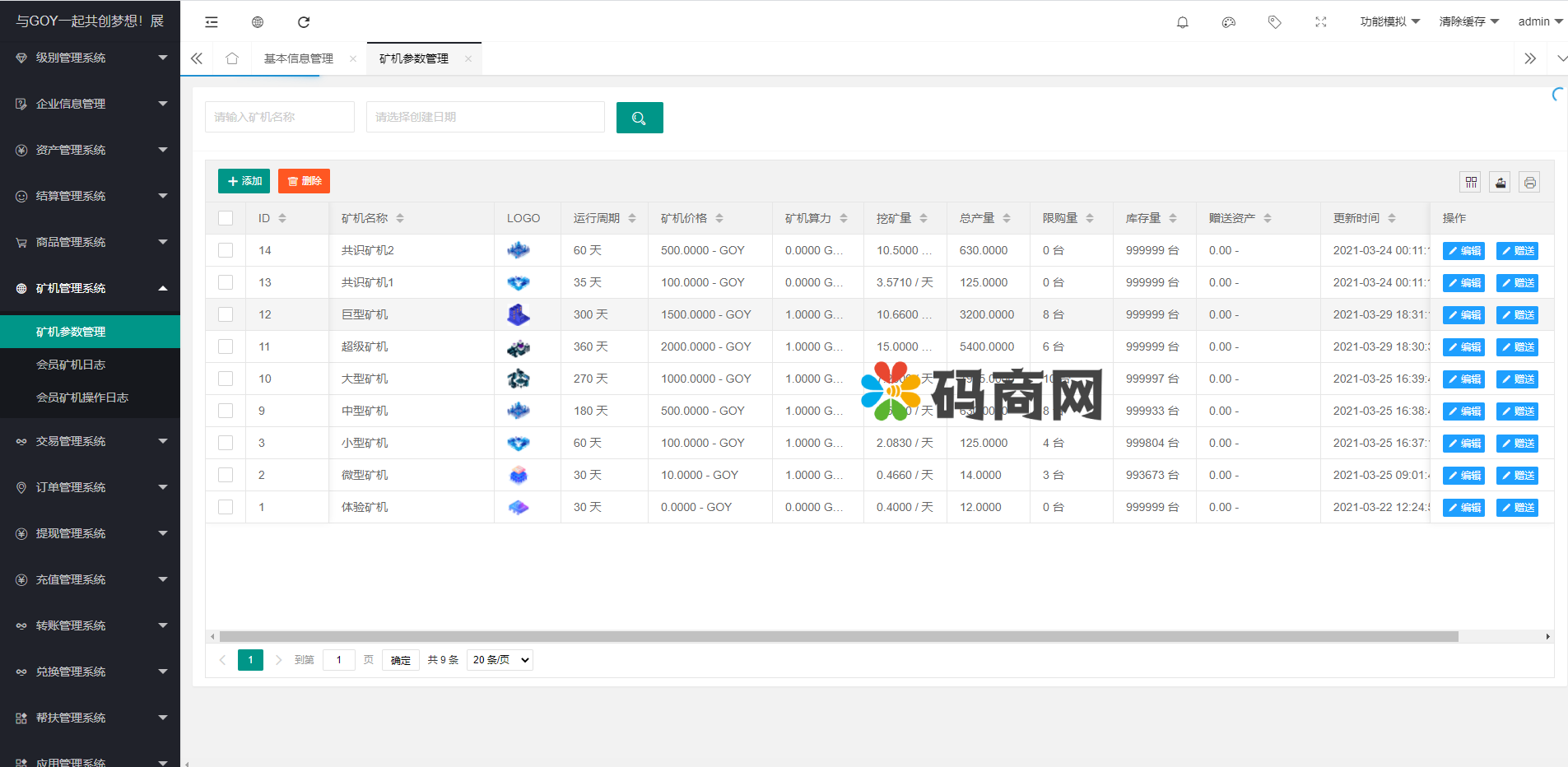Click the print icon above table
Viewport: 1568px width, 767px height.
[x=1529, y=183]
